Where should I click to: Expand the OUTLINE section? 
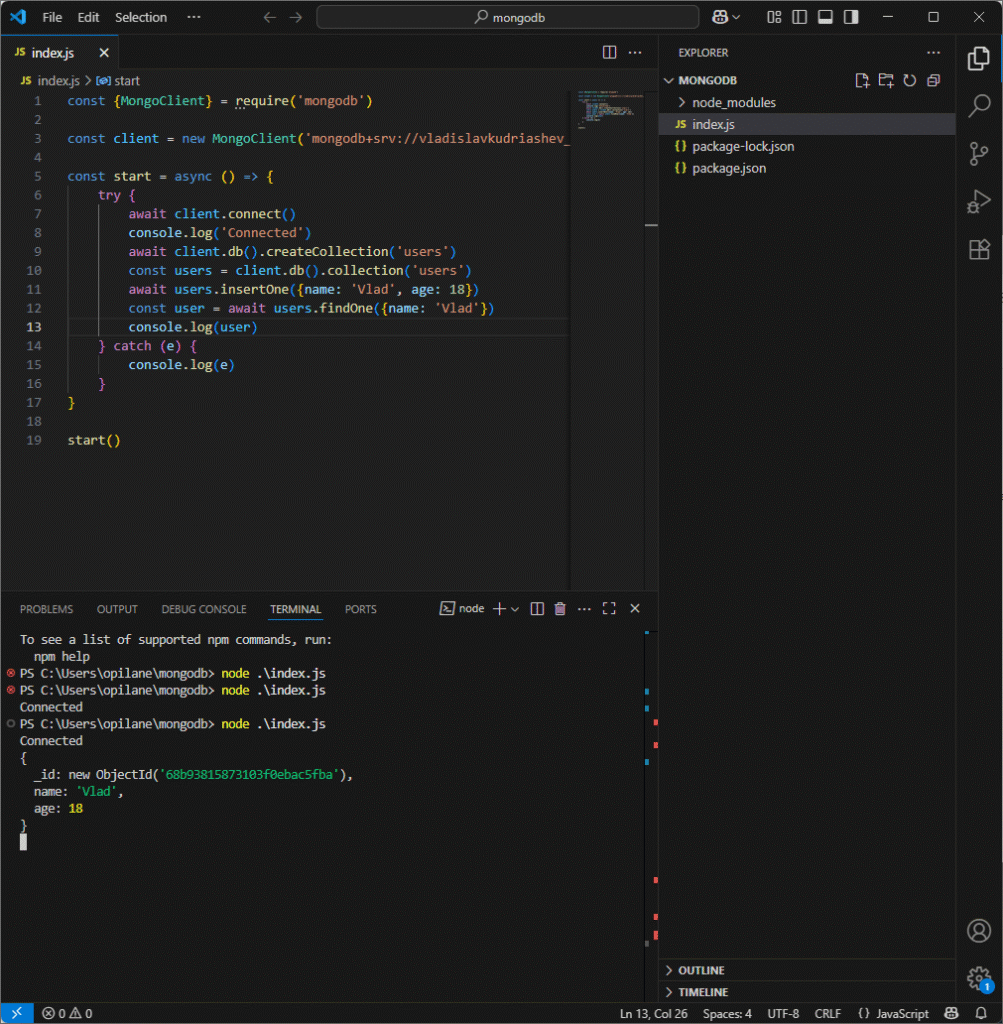tap(701, 970)
